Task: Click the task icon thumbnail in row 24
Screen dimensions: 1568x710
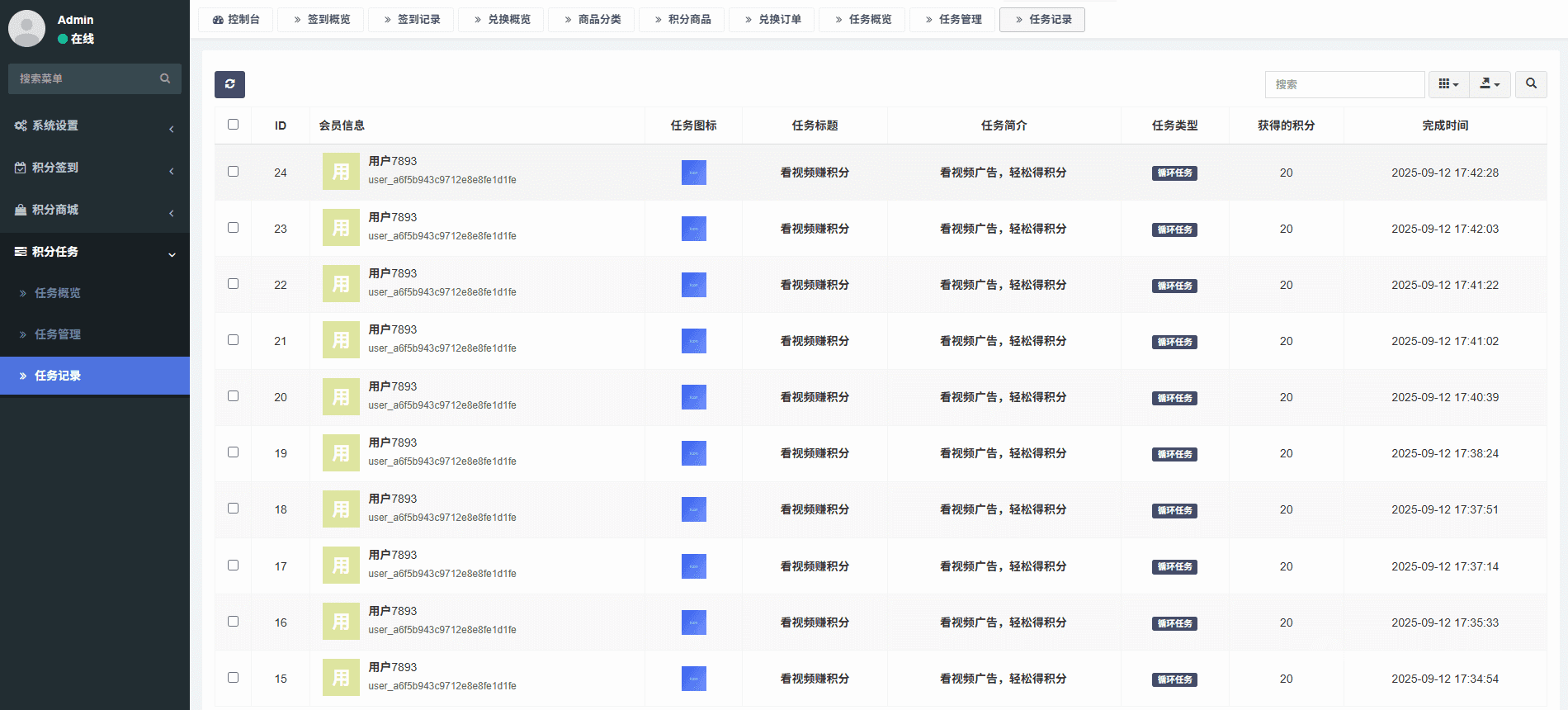Action: tap(693, 173)
